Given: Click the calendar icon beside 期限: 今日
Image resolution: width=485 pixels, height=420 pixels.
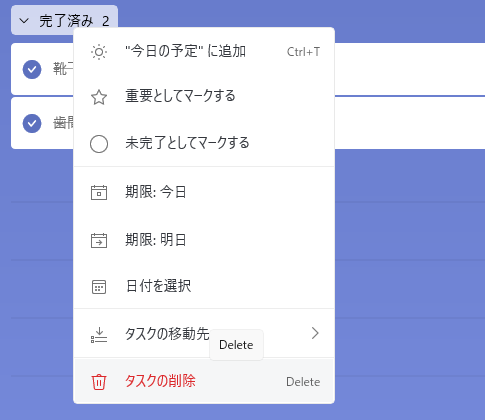Looking at the screenshot, I should click(99, 192).
